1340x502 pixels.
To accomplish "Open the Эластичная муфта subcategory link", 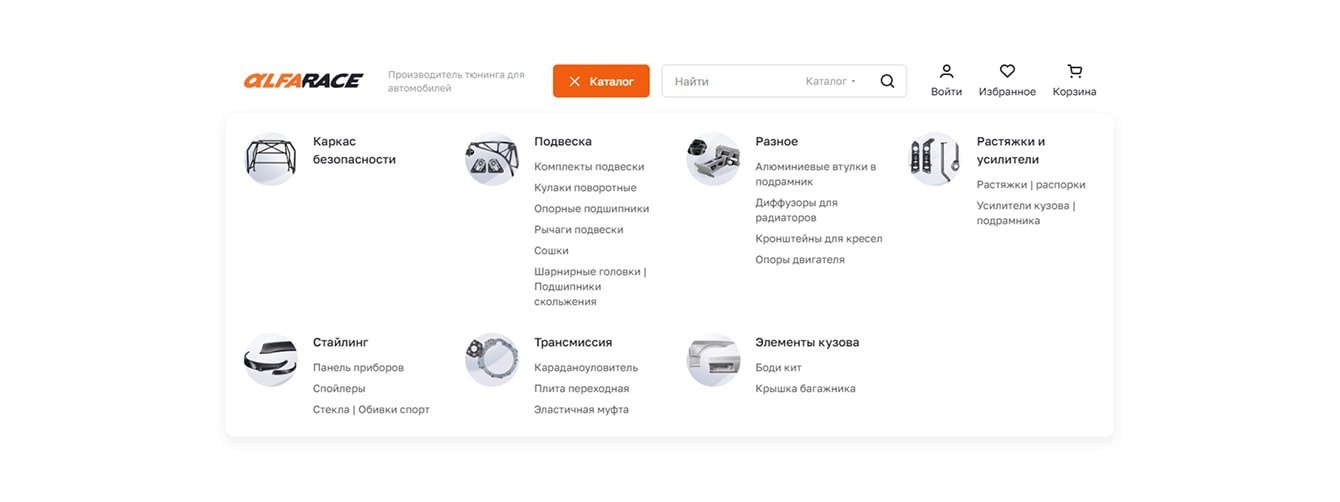I will pos(581,410).
